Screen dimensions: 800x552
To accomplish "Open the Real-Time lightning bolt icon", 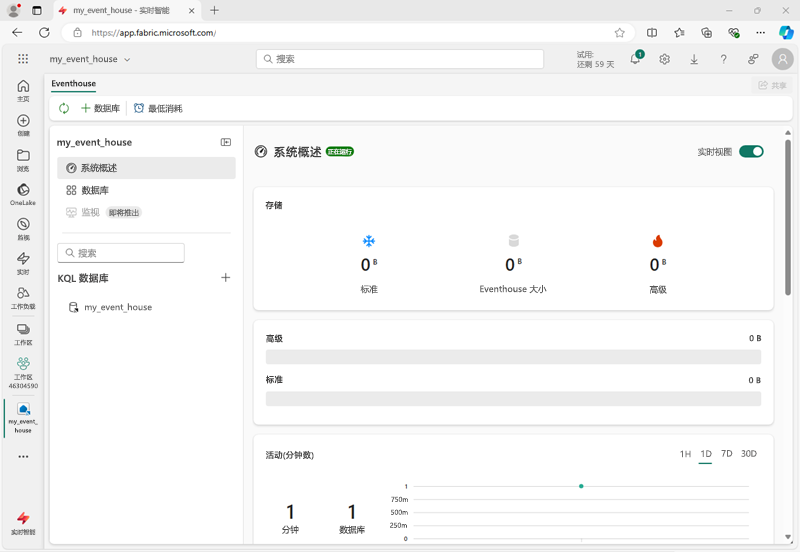I will click(23, 263).
